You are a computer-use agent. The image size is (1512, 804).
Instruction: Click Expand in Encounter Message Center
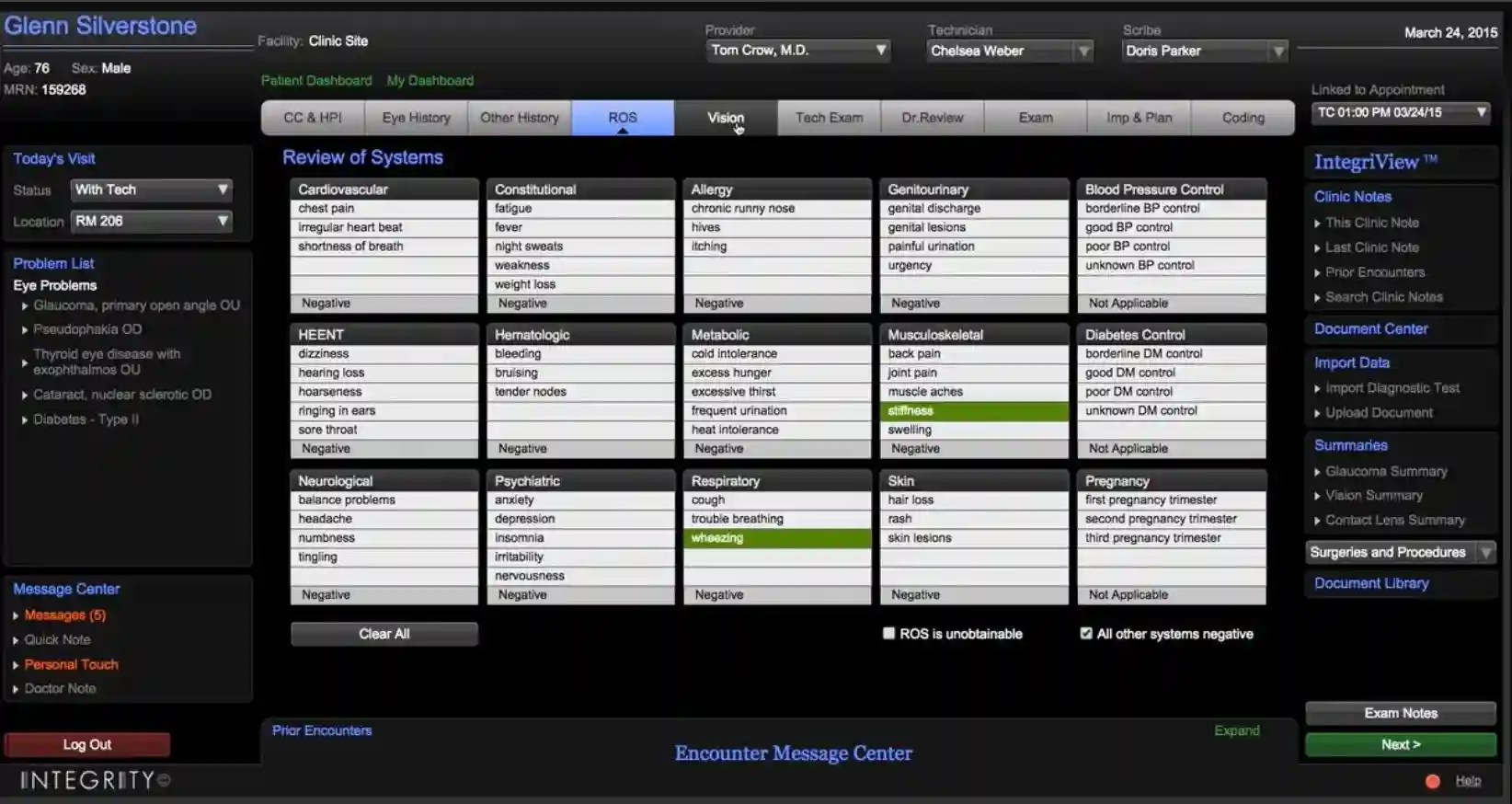click(1237, 730)
